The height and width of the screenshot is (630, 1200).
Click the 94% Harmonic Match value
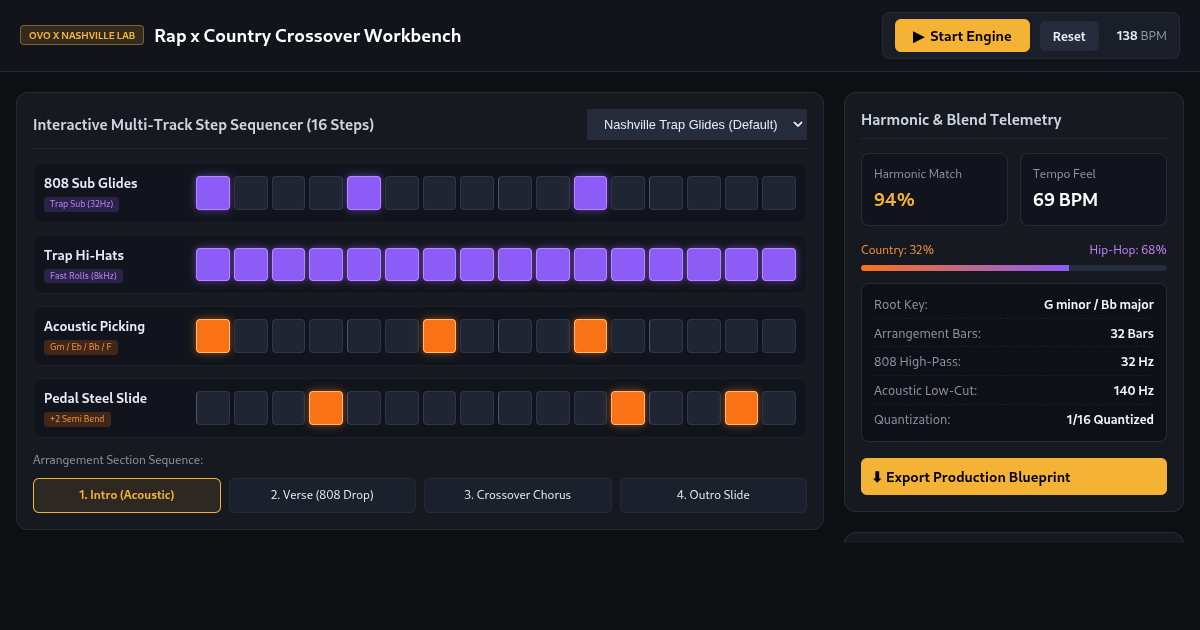tap(894, 200)
